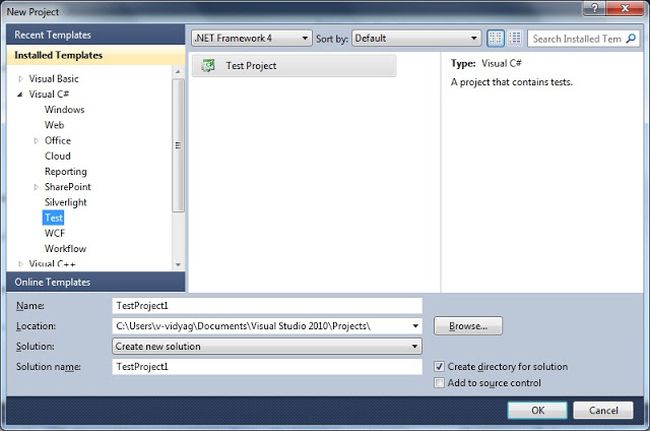650x431 pixels.
Task: Select the SharePoint template category
Action: tap(68, 187)
